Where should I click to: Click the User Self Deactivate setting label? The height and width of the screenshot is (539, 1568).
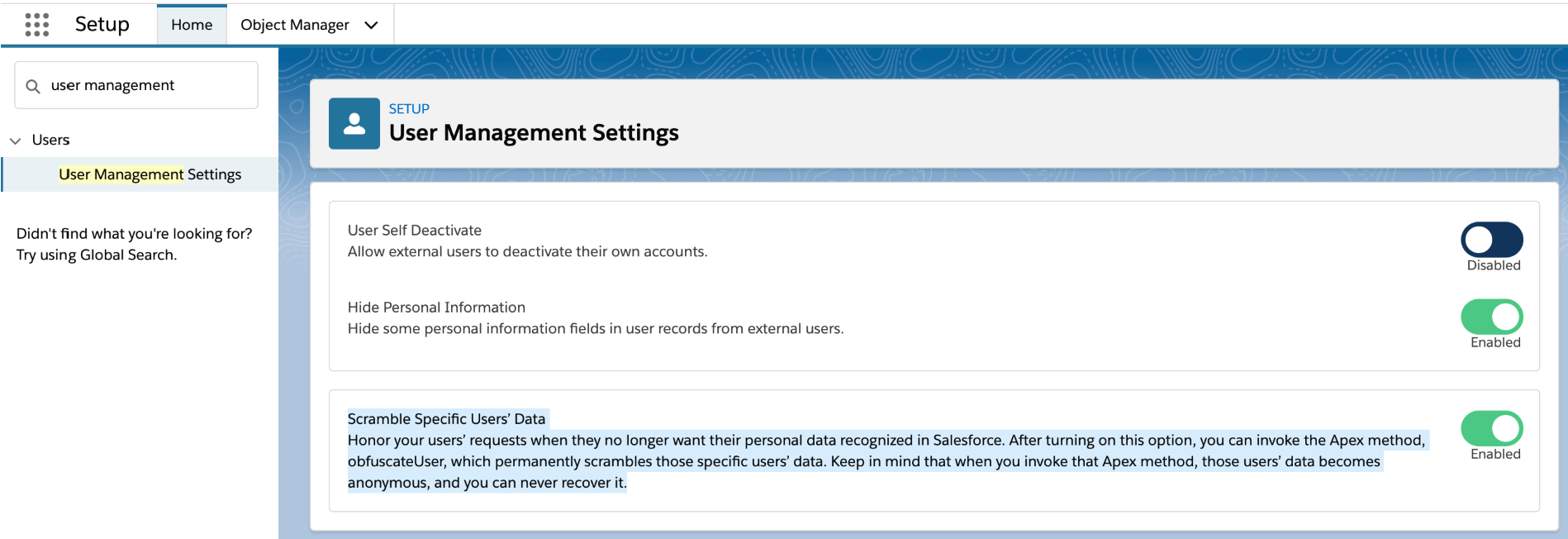click(415, 231)
